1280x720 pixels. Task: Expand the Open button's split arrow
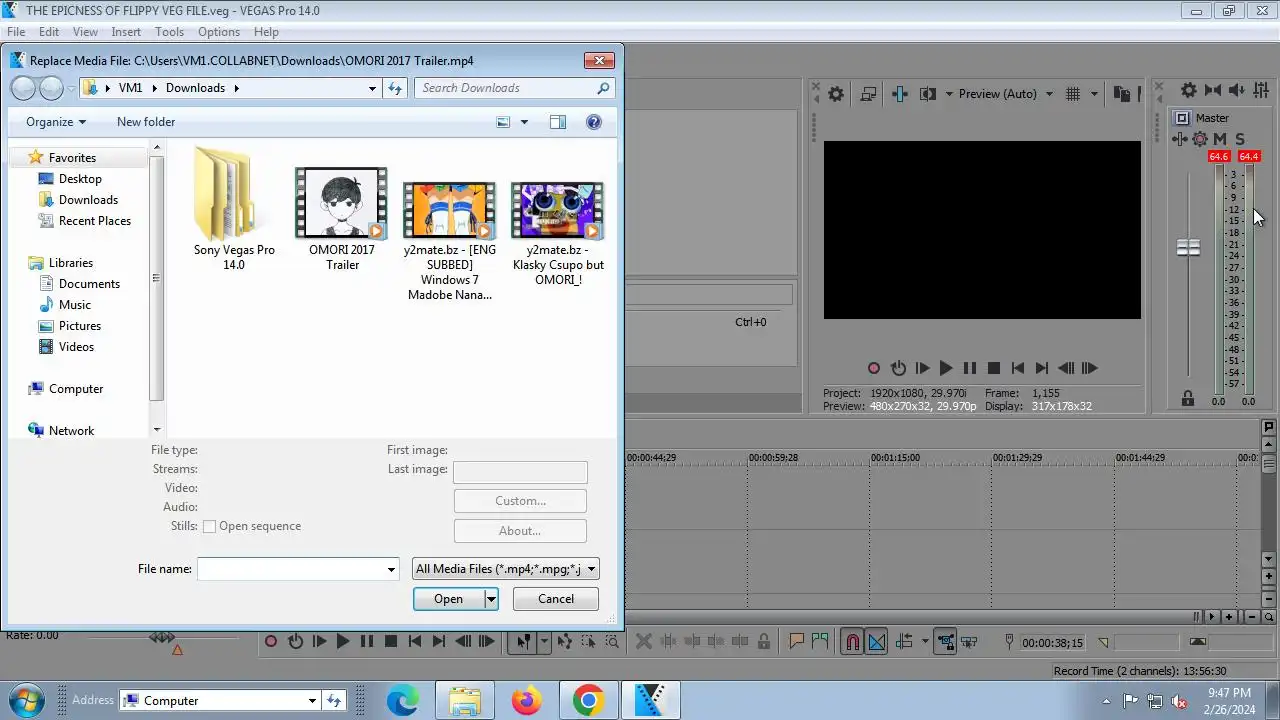coord(491,599)
